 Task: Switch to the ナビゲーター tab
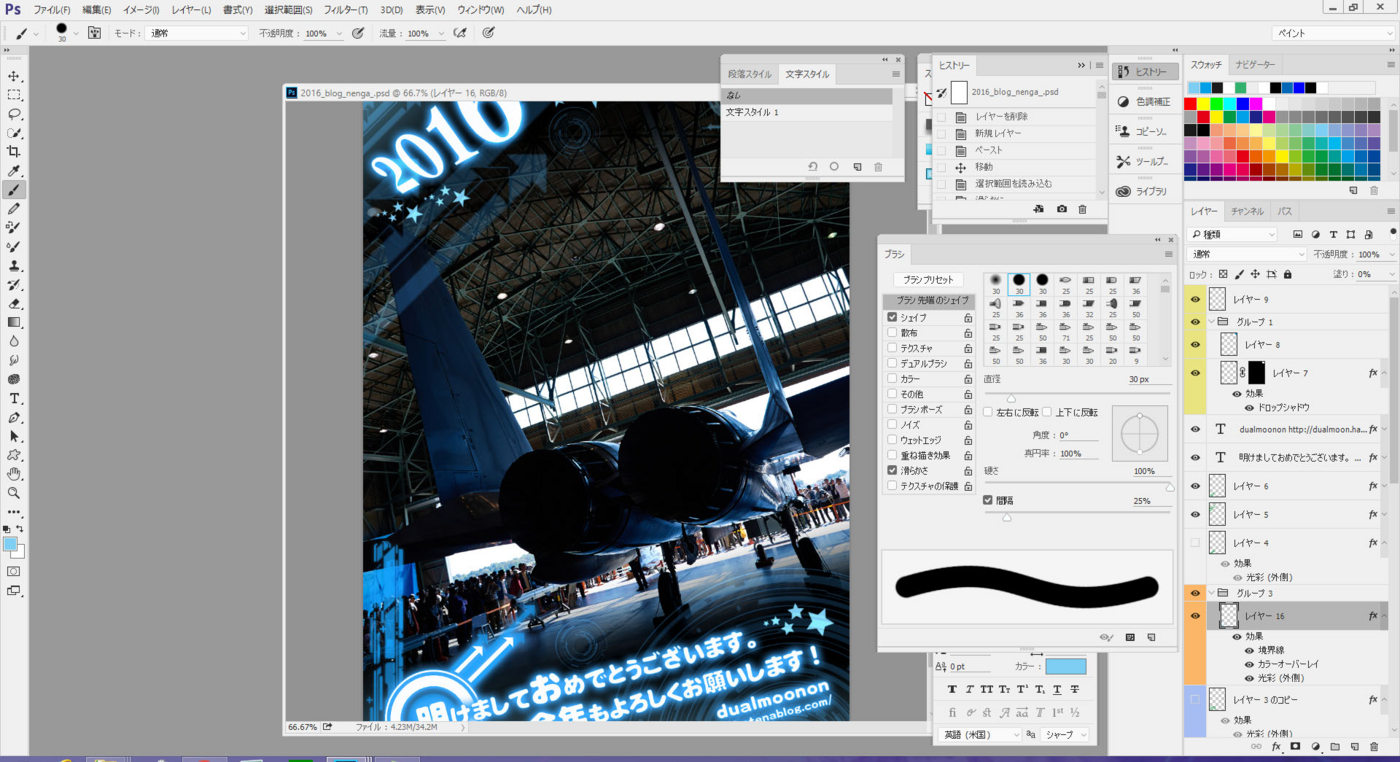[x=1255, y=64]
